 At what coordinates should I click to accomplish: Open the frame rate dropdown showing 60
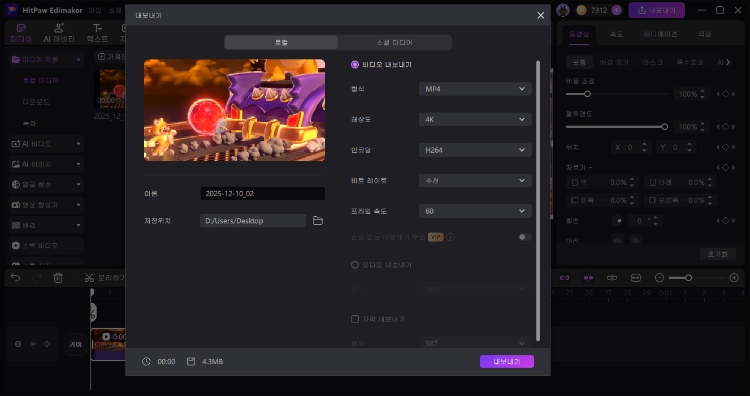[x=475, y=211]
